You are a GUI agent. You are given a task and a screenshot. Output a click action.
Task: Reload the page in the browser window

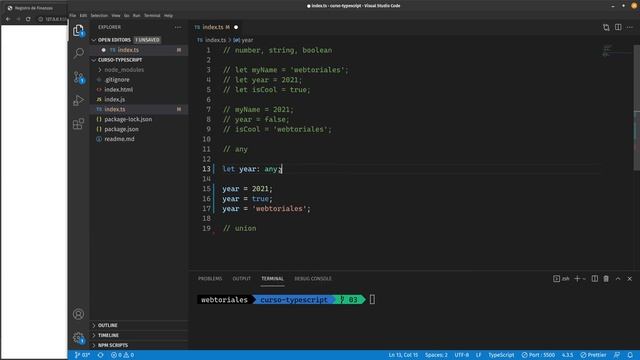click(x=28, y=19)
